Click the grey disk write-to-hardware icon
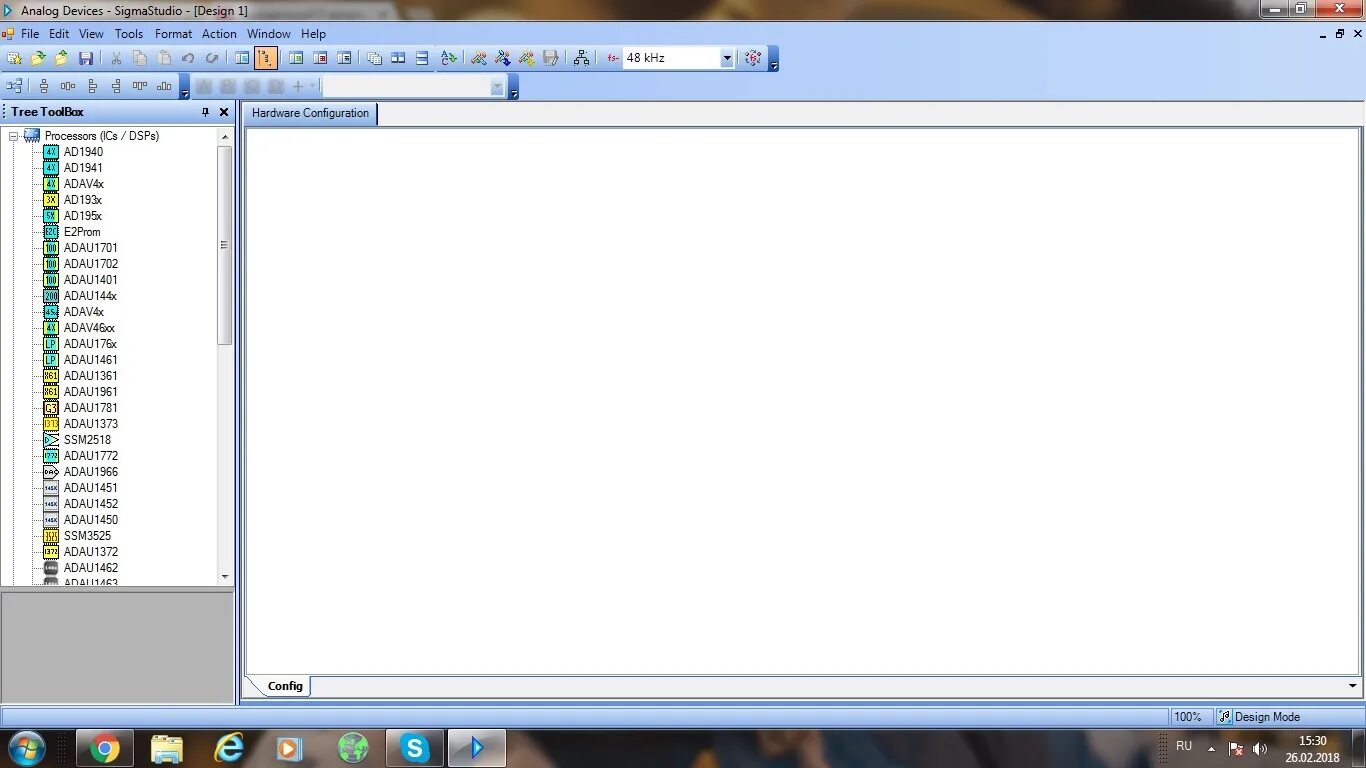This screenshot has width=1366, height=768. pyautogui.click(x=550, y=58)
